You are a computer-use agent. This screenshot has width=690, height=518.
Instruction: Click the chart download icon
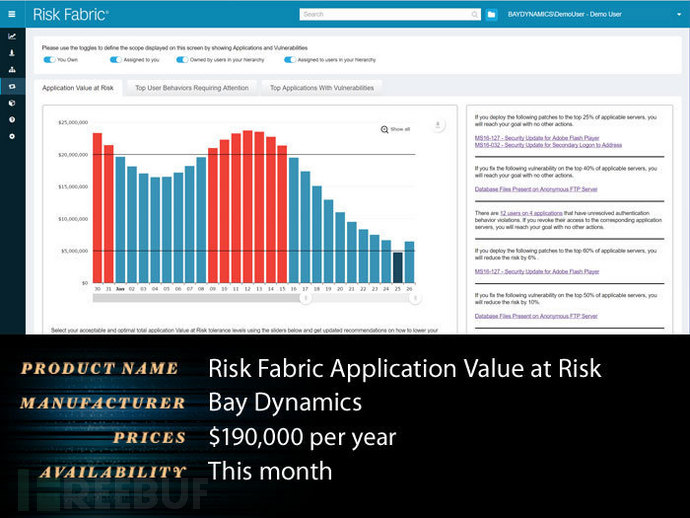click(437, 125)
